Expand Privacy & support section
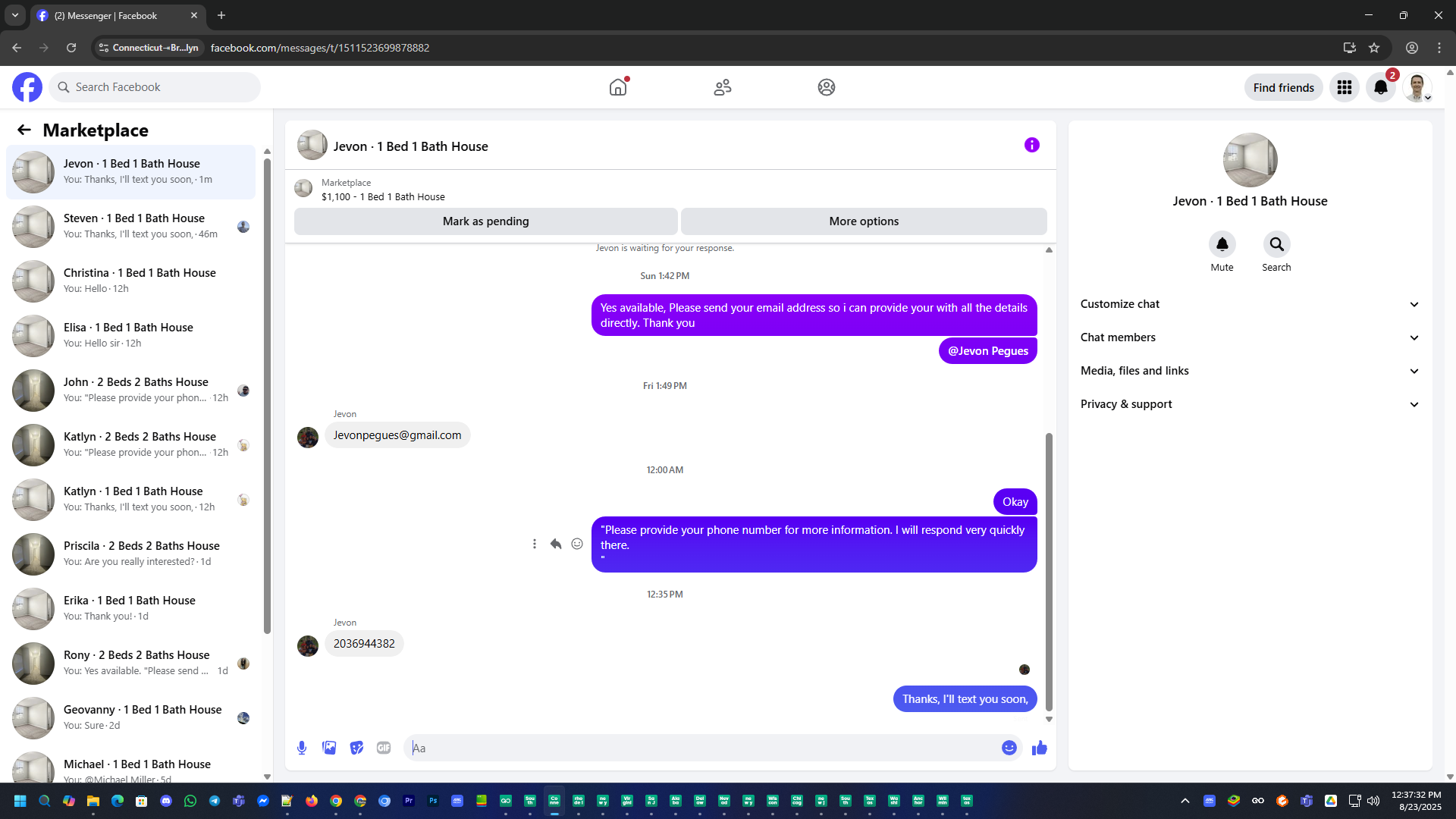This screenshot has width=1456, height=819. click(x=1249, y=404)
